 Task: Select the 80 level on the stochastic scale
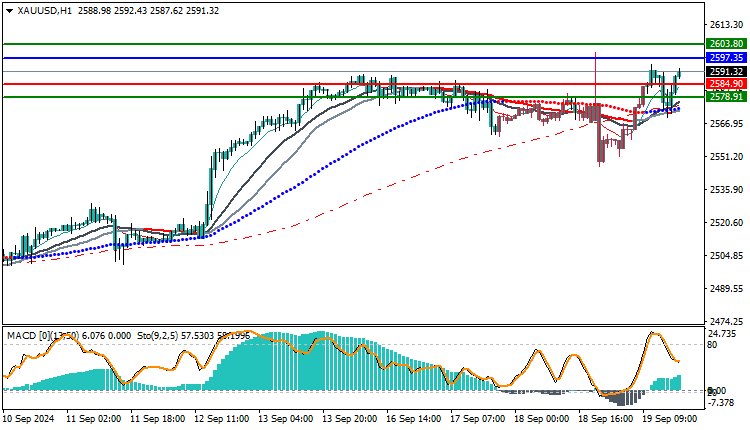click(712, 344)
